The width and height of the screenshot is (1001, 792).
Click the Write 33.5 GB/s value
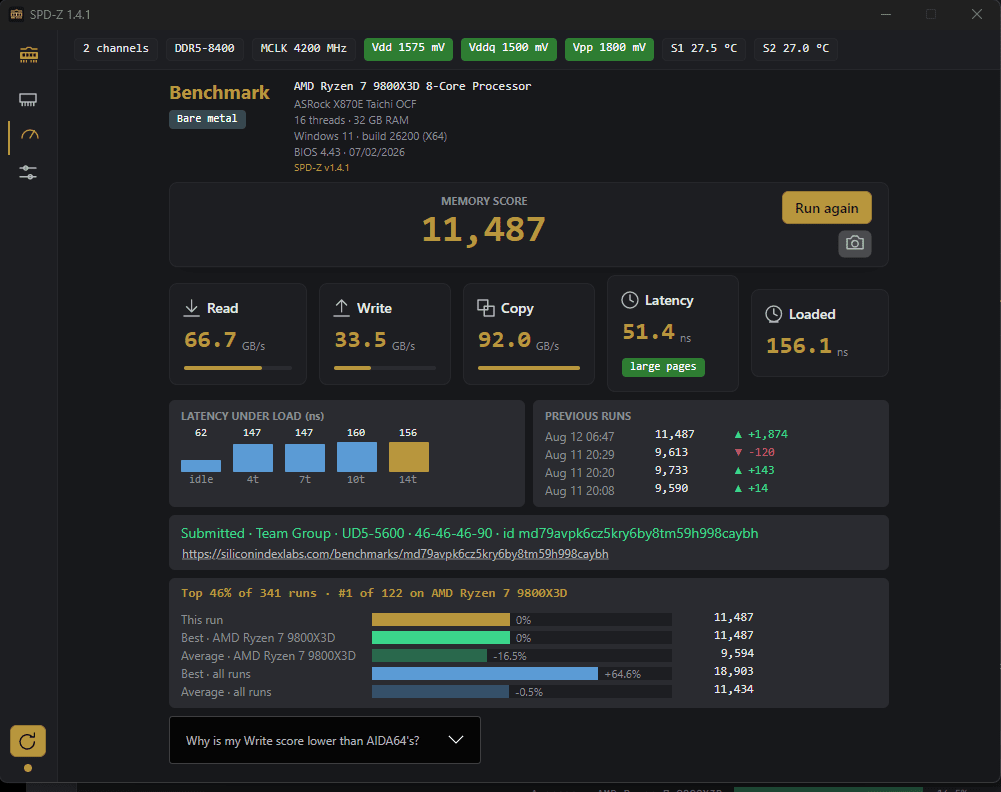(374, 340)
